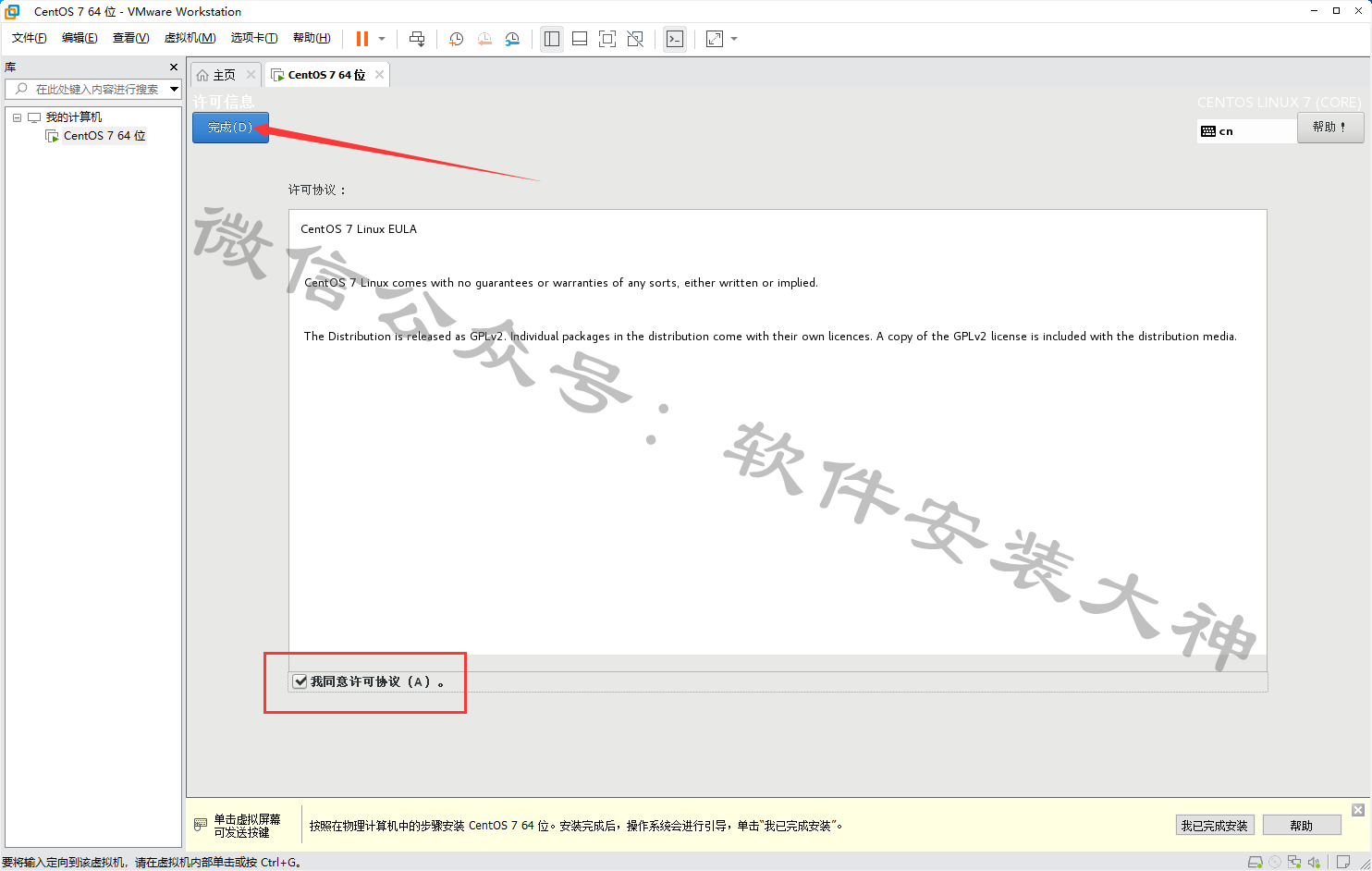Click the network adapter status icon
Screen dimensions: 1372x871
click(1294, 862)
